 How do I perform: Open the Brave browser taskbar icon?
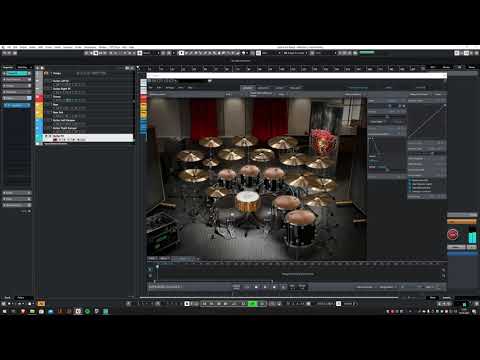[x=23, y=311]
